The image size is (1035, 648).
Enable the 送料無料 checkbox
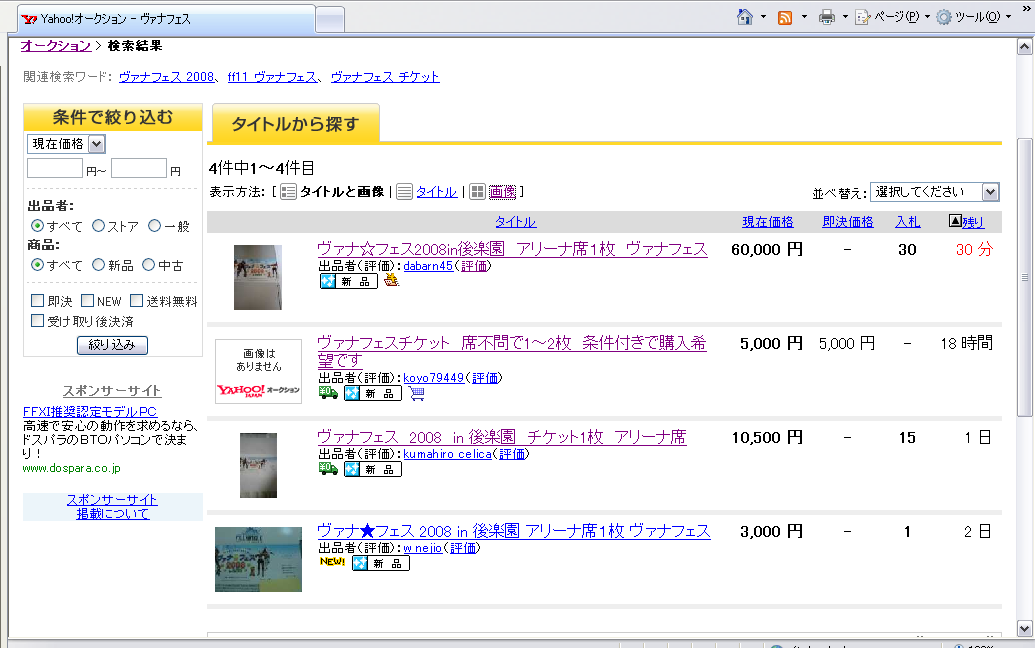click(x=137, y=301)
